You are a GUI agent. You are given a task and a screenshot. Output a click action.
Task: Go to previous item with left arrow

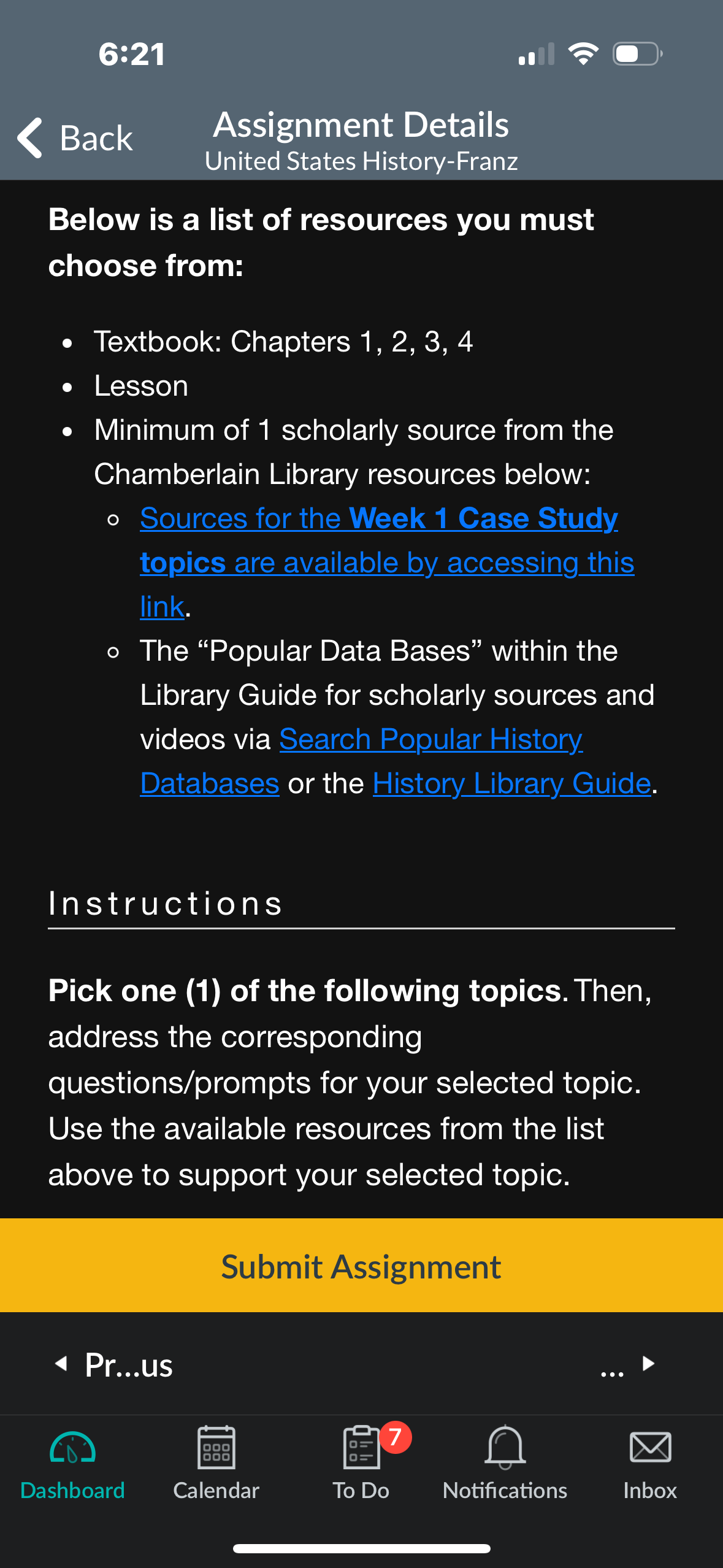pos(61,1364)
